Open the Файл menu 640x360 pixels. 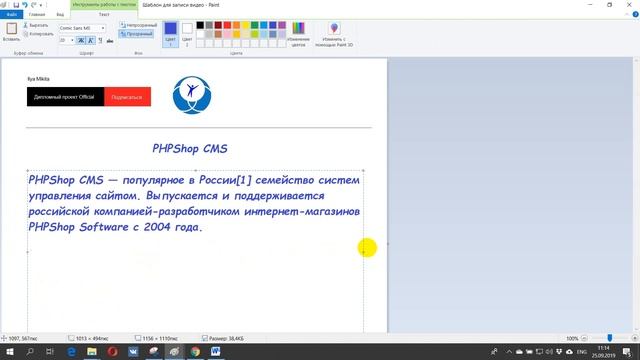point(11,14)
